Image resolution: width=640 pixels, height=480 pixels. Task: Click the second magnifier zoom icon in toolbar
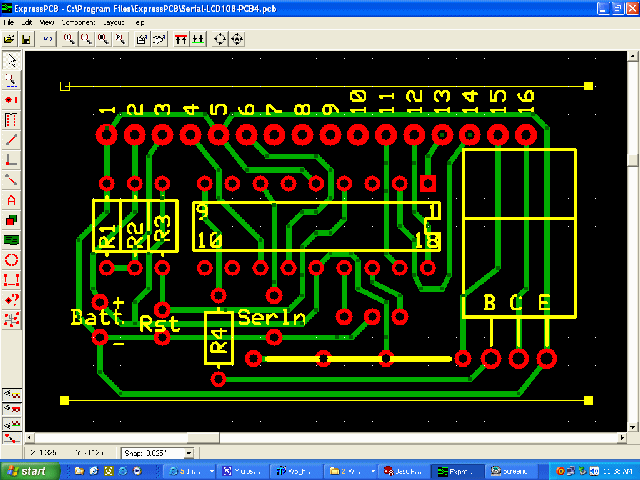tap(87, 39)
